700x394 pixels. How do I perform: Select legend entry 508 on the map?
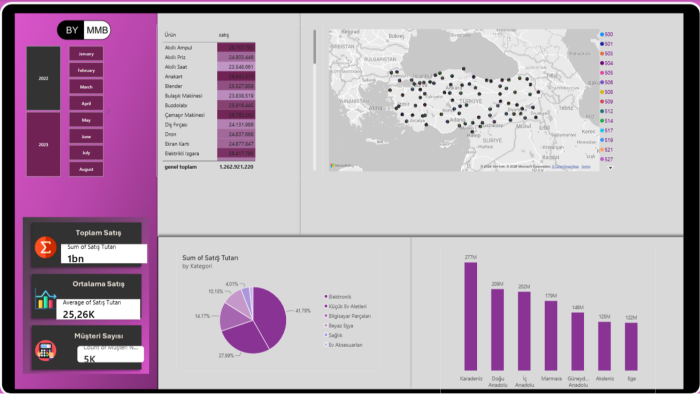[x=606, y=92]
